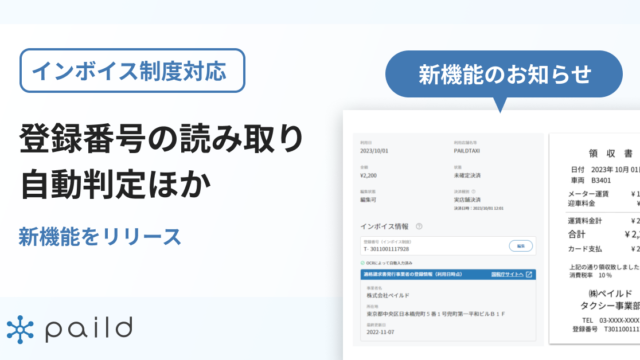640x360 pixels.
Task: Click the business name 株式会社ペイルド
Action: tap(388, 296)
